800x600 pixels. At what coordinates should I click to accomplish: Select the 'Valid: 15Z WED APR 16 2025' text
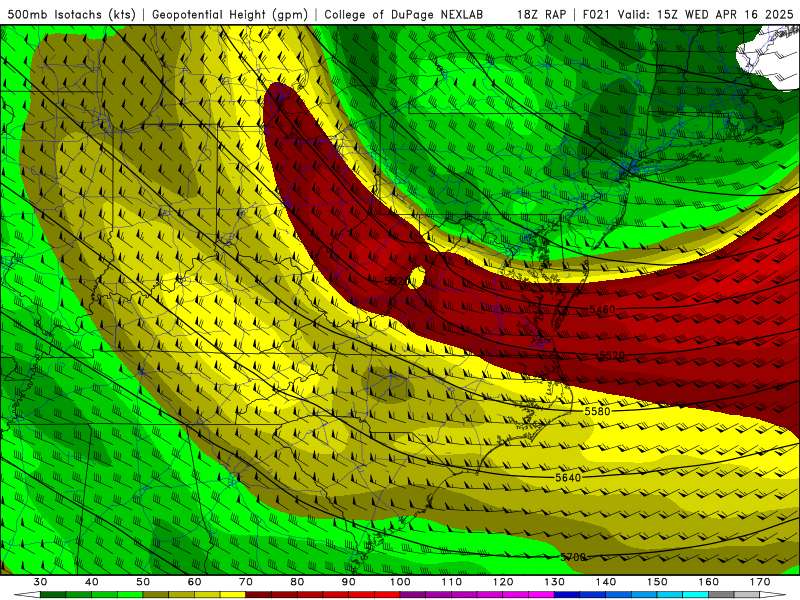[x=705, y=14]
